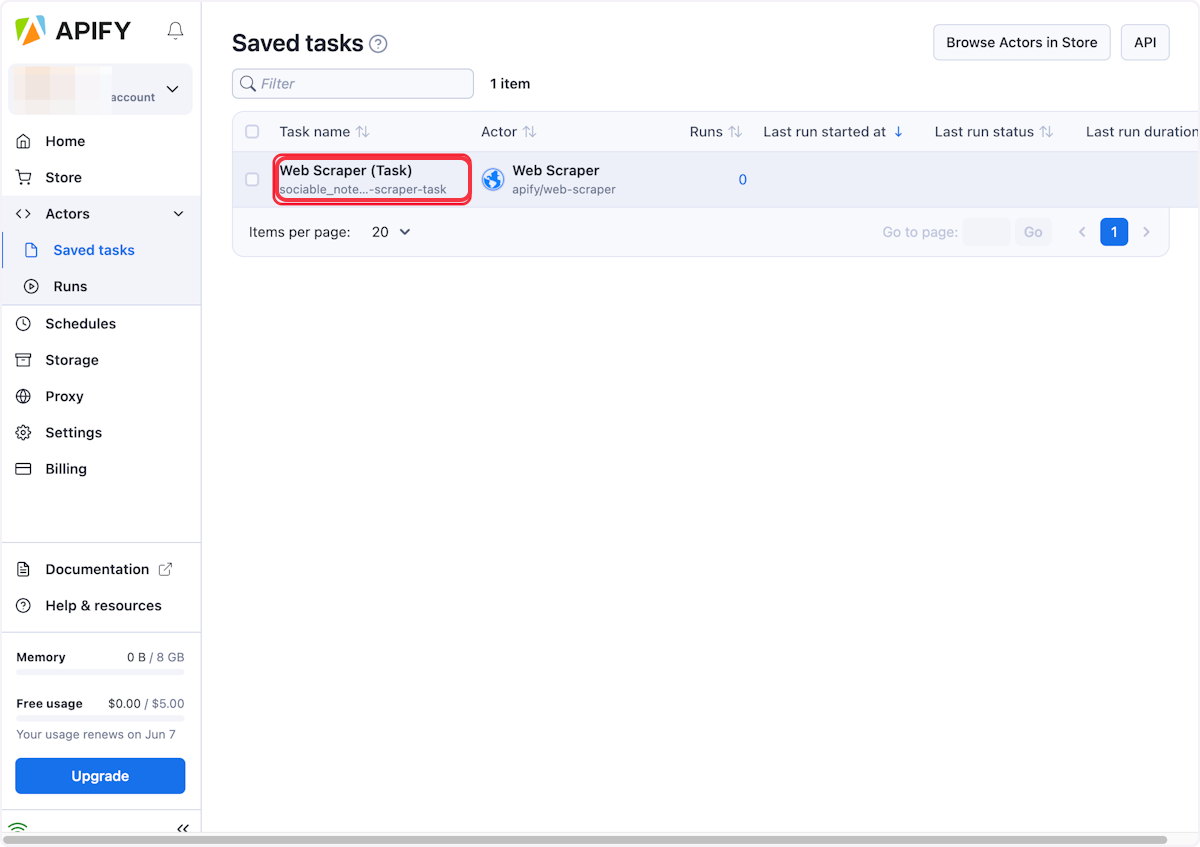Click the runs count 0
The height and width of the screenshot is (847, 1200).
[743, 180]
